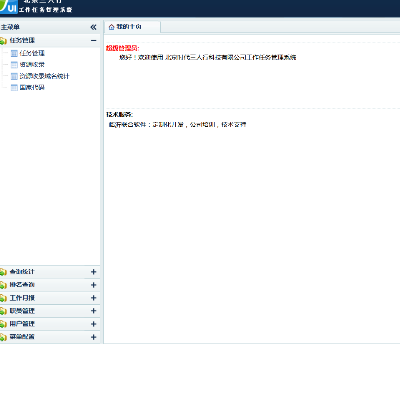The height and width of the screenshot is (400, 400).
Task: Click the folder icon beside 工作日报
Action: [3, 298]
